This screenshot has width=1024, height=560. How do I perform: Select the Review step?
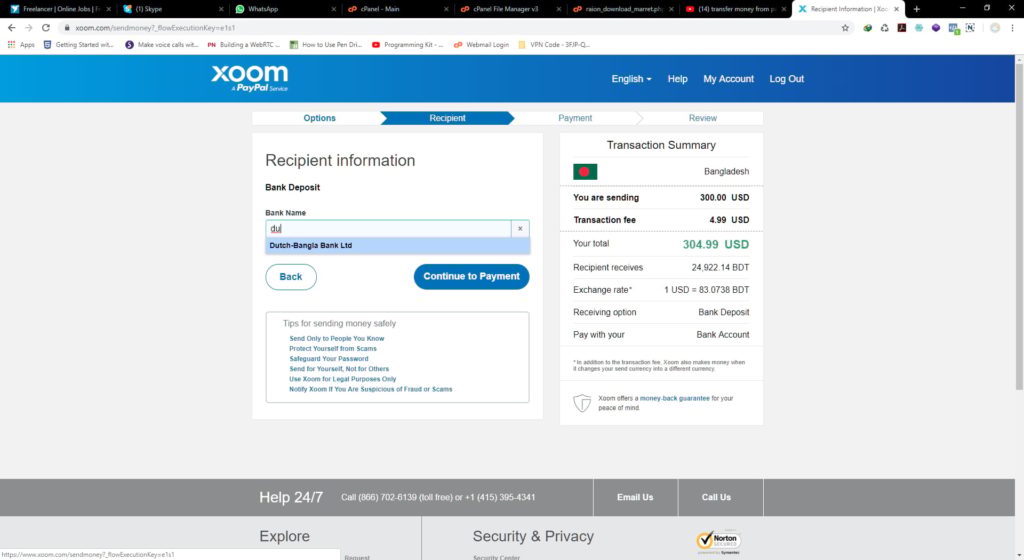[x=702, y=118]
